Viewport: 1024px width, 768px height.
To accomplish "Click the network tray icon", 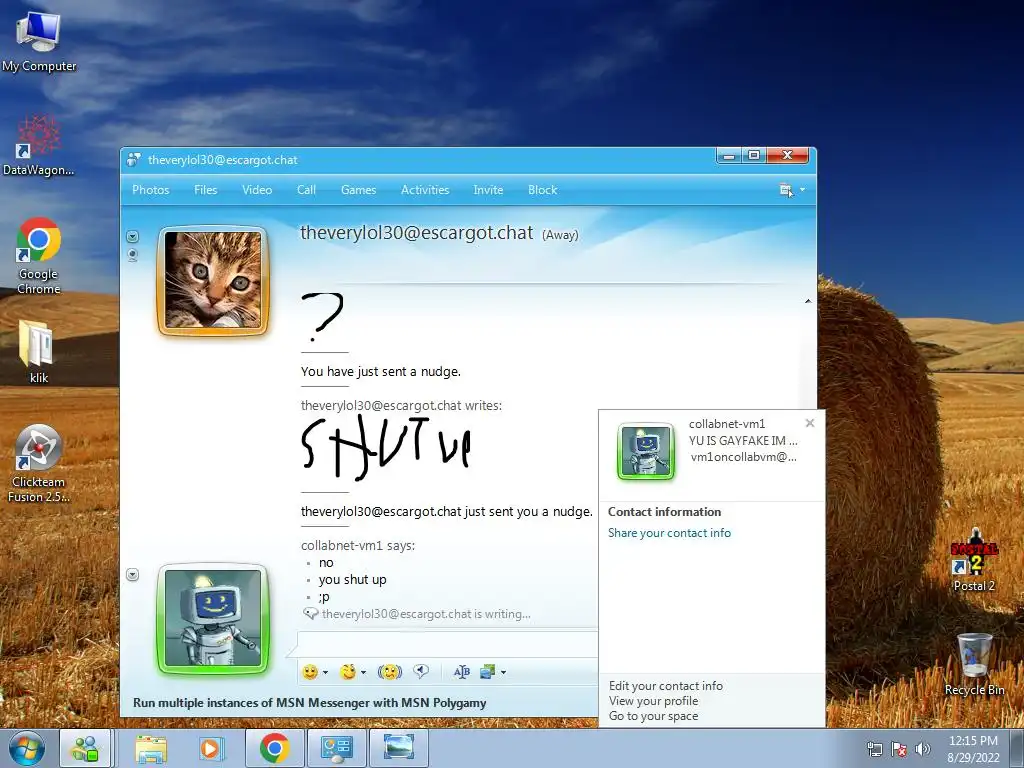I will [x=874, y=749].
